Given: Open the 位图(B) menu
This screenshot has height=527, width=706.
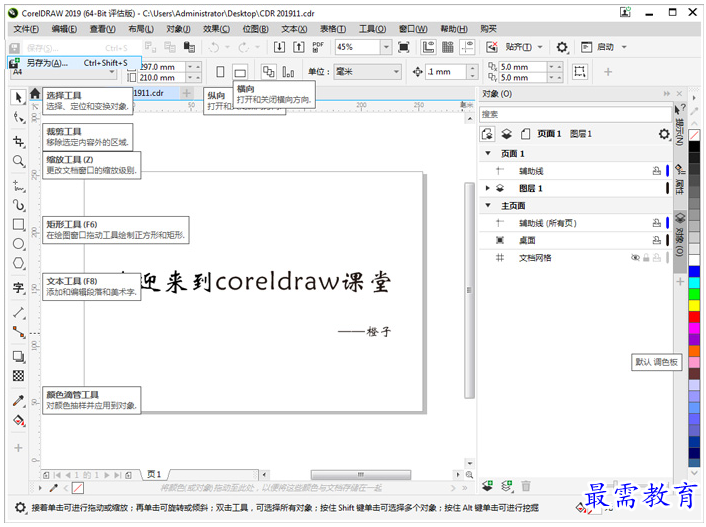Looking at the screenshot, I should pyautogui.click(x=255, y=29).
